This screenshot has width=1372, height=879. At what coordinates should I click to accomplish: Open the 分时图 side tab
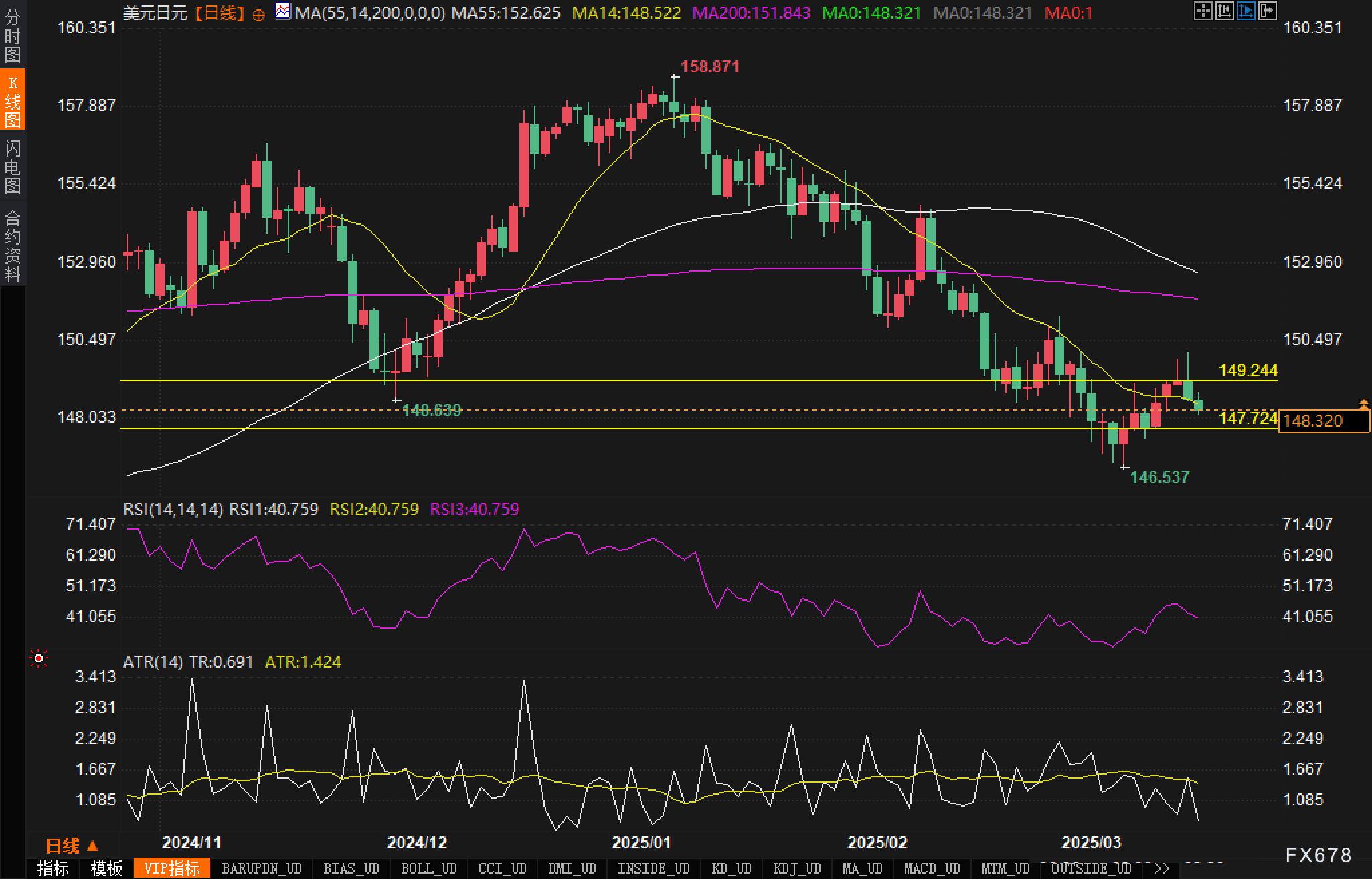click(x=13, y=35)
